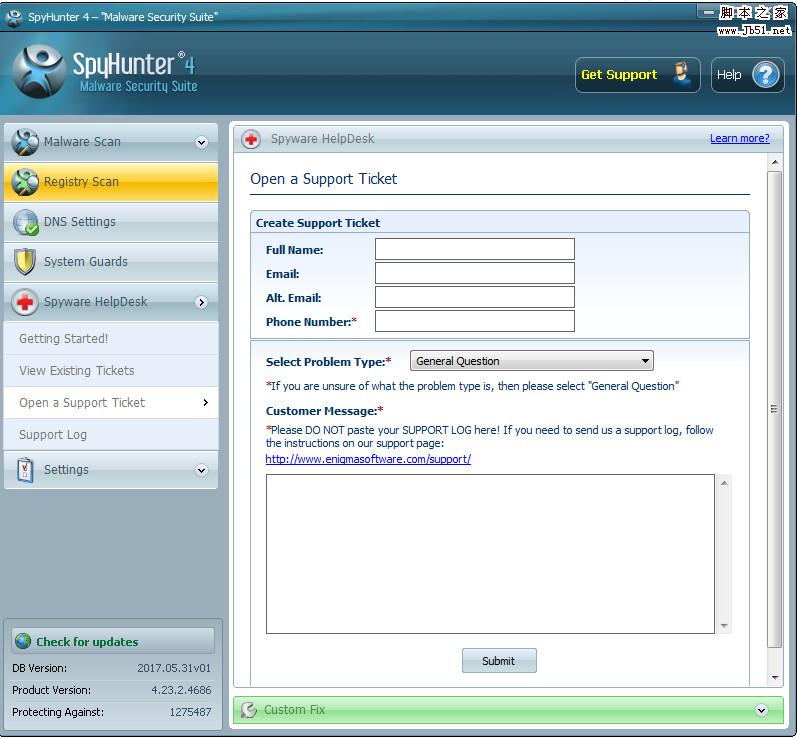Click Protecting Against count 1275487

190,712
